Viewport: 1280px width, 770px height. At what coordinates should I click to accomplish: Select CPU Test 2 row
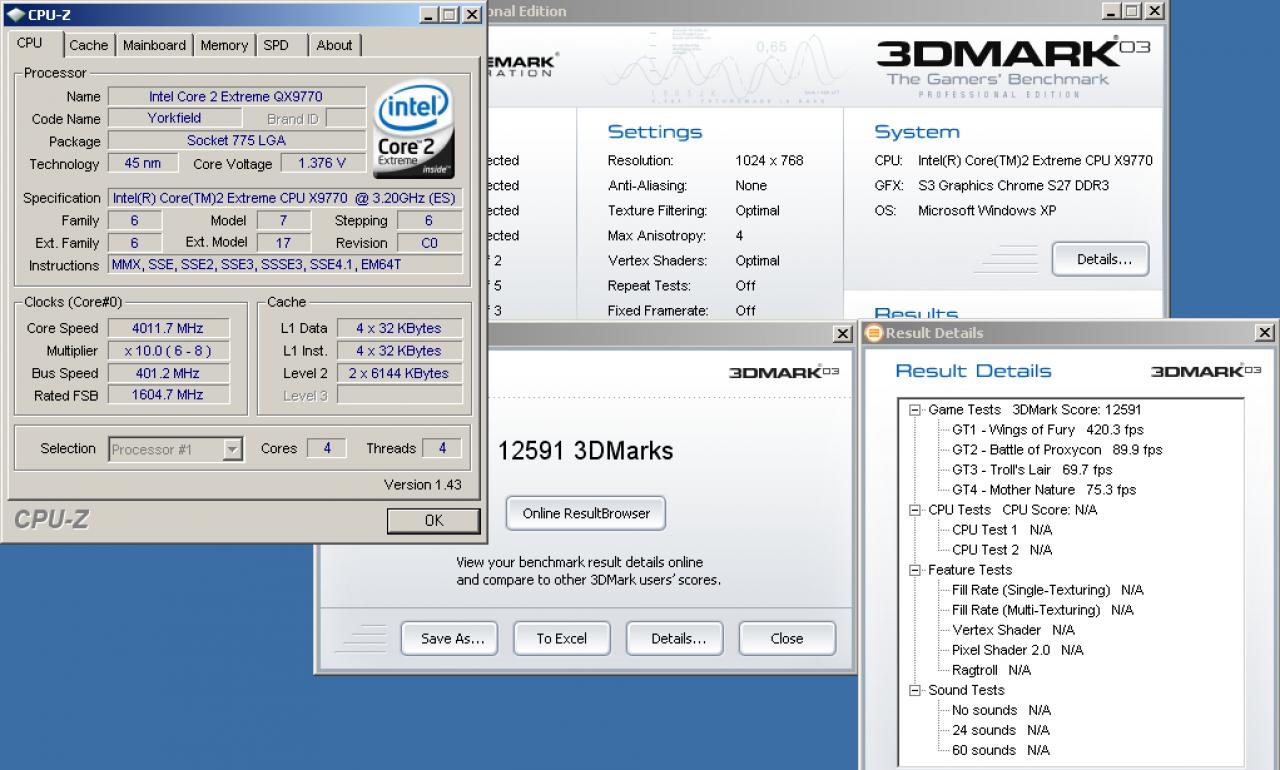(x=1002, y=550)
